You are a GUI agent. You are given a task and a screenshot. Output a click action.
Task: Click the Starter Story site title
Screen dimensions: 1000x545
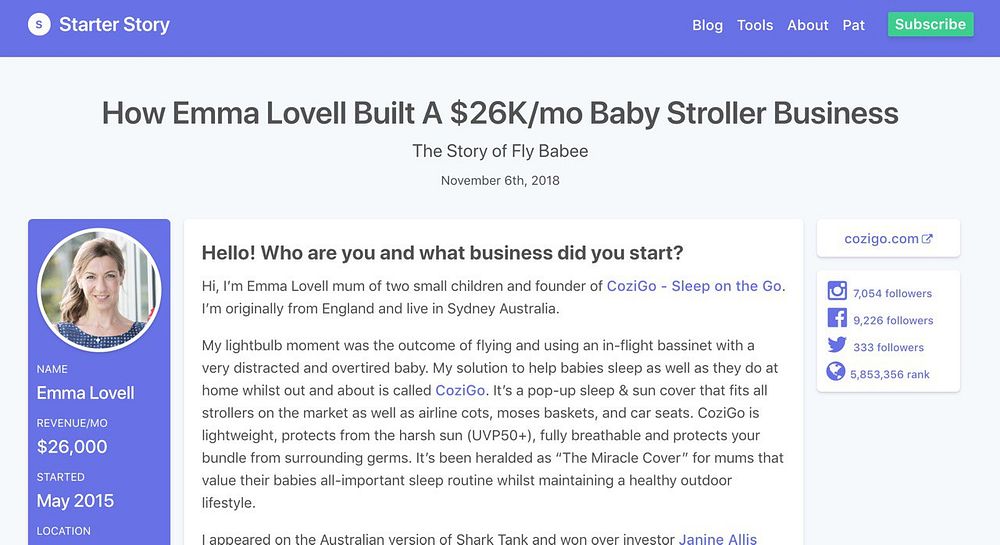coord(114,25)
